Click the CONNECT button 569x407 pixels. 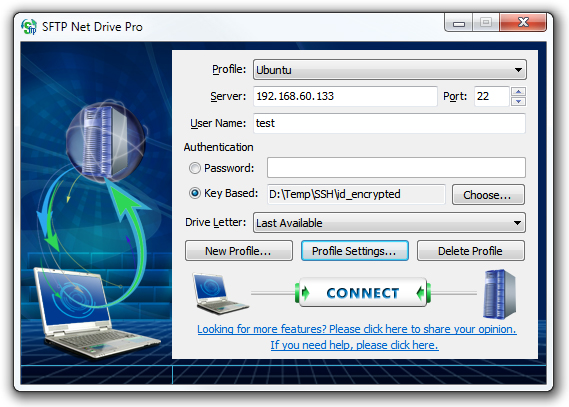[363, 293]
